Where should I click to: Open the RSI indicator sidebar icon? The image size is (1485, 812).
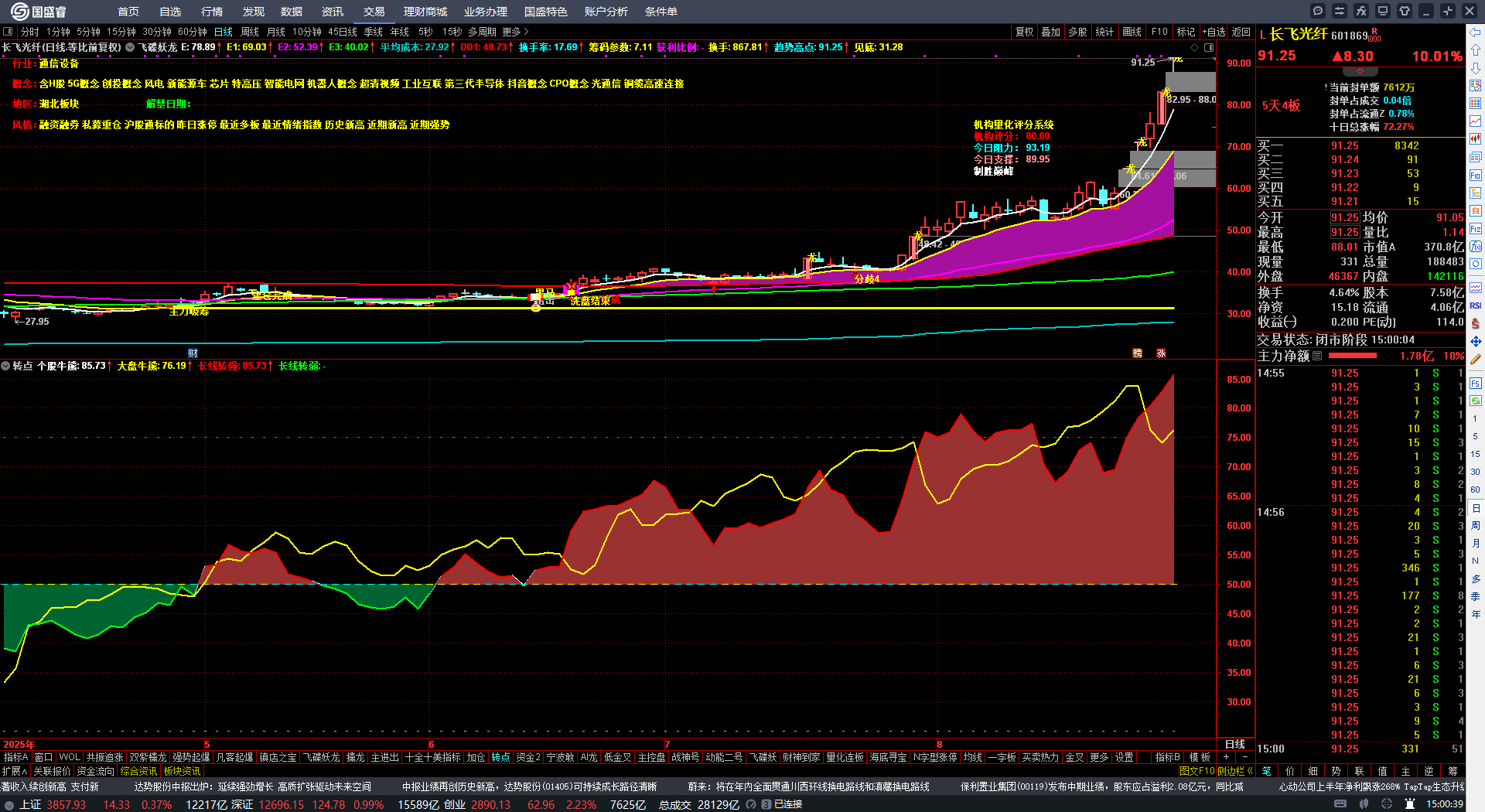click(x=1476, y=305)
